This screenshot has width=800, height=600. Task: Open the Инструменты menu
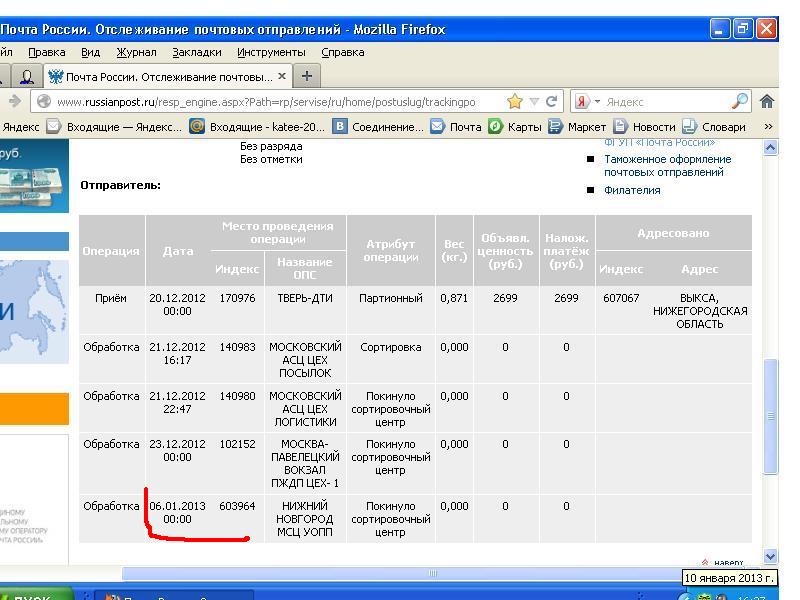271,52
